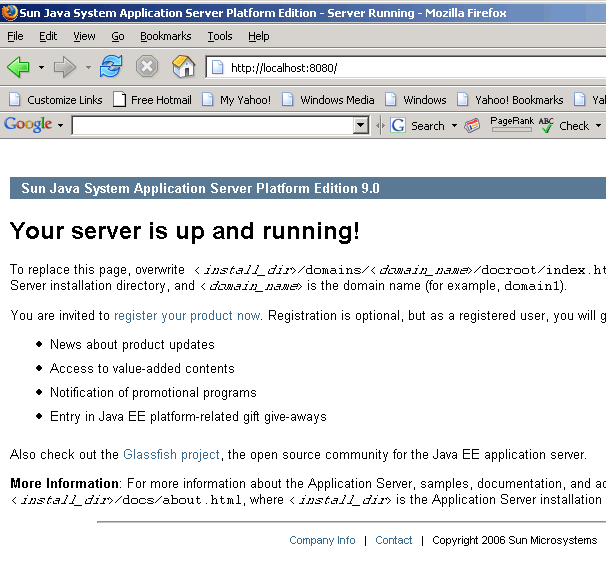Viewport: 606px width, 566px height.
Task: Open Google search box history dropdown
Action: (x=361, y=125)
